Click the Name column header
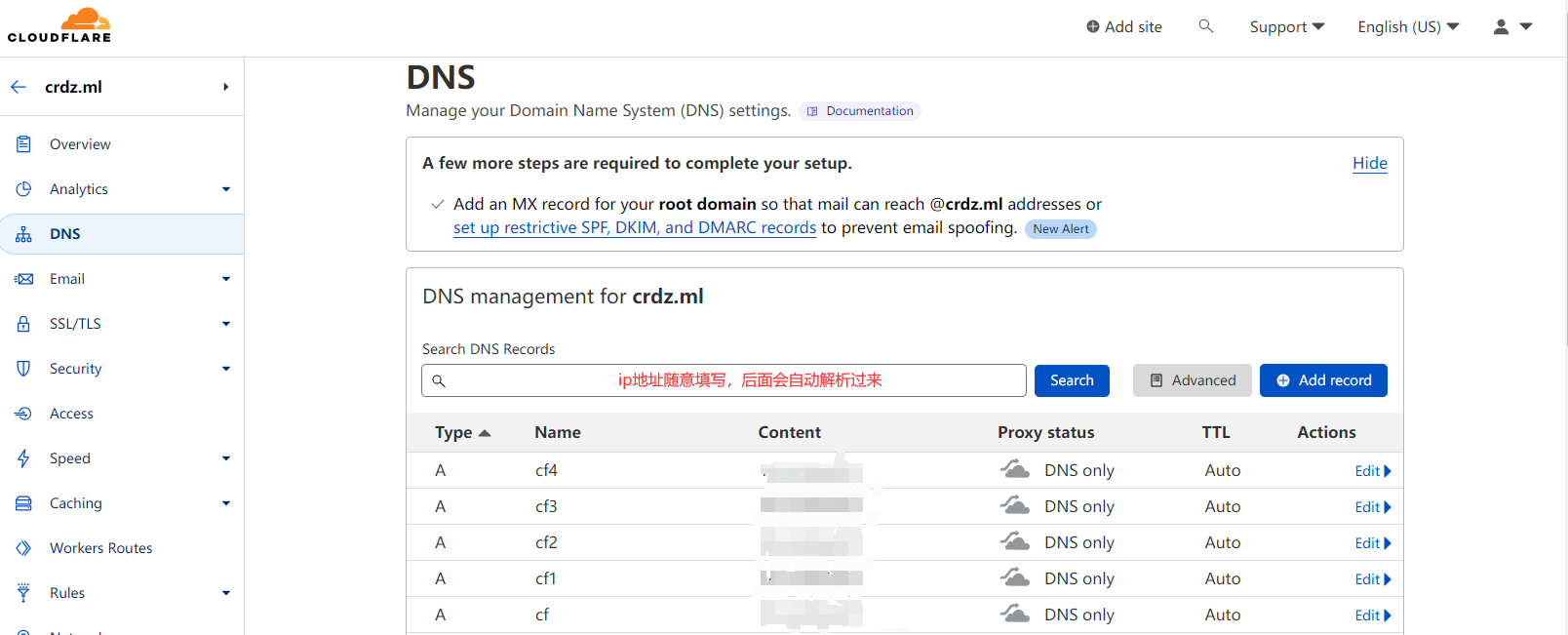 tap(558, 432)
